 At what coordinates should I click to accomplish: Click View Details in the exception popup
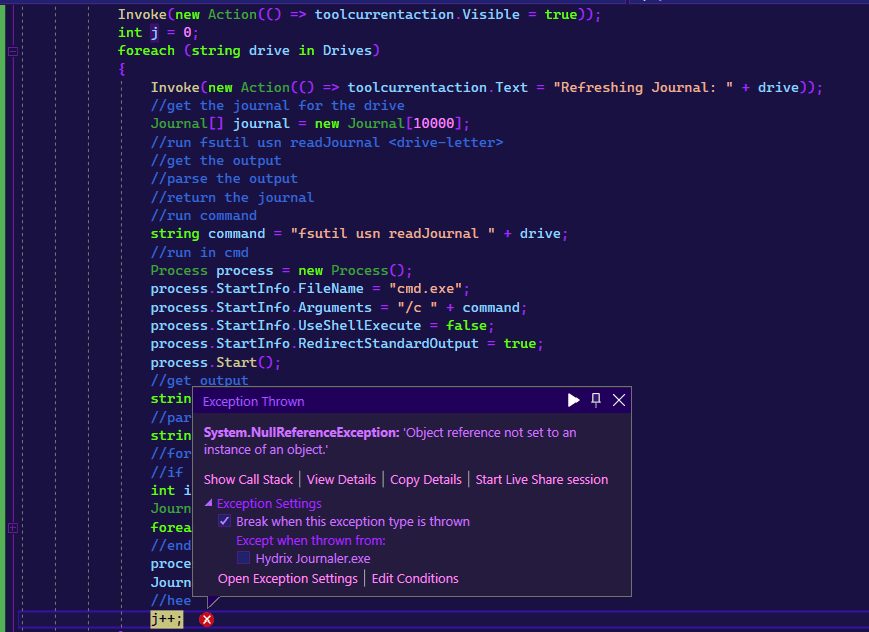coord(341,479)
